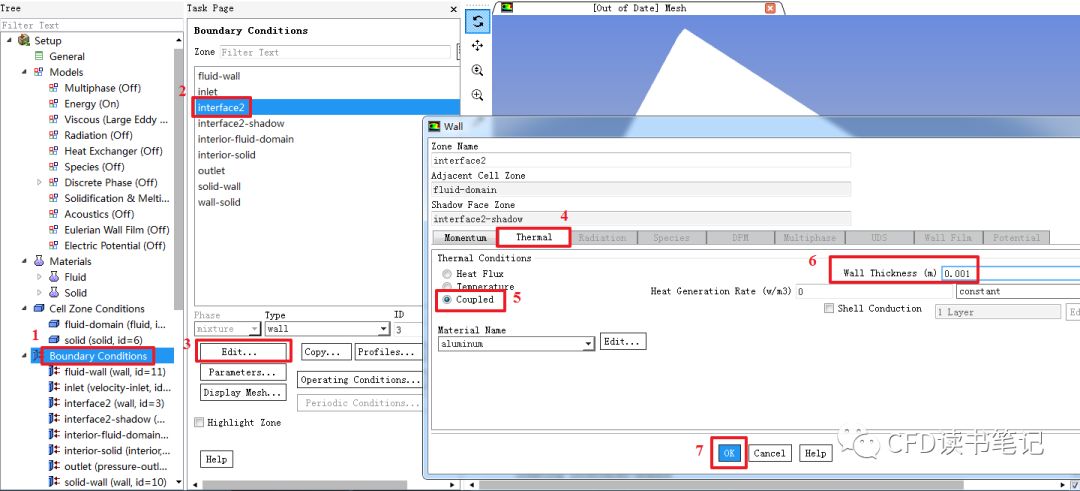This screenshot has width=1080, height=491.
Task: Click the fluid-domain cell zone icon
Action: [x=55, y=325]
